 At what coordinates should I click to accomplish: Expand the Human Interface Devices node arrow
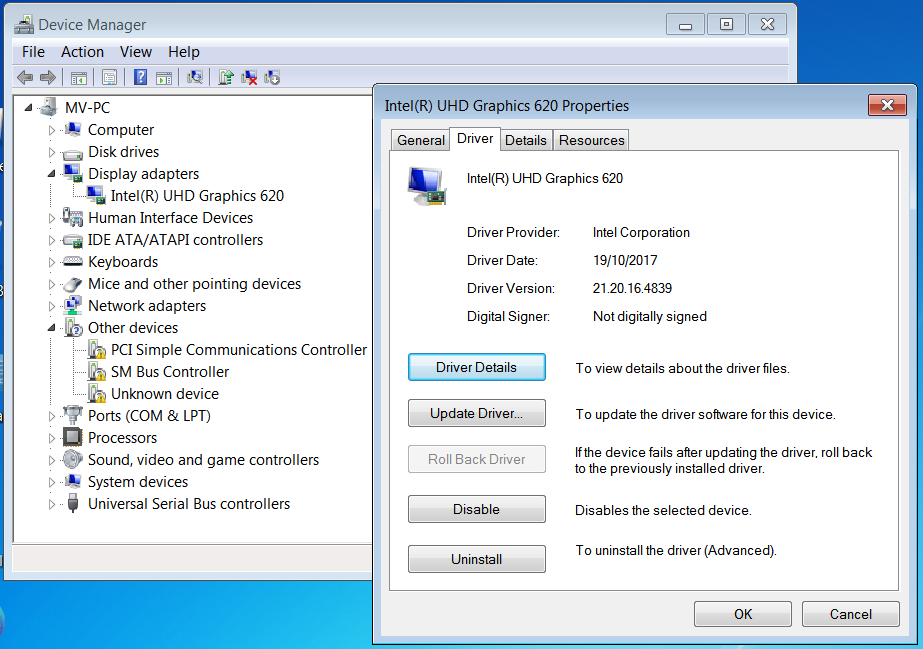click(51, 218)
